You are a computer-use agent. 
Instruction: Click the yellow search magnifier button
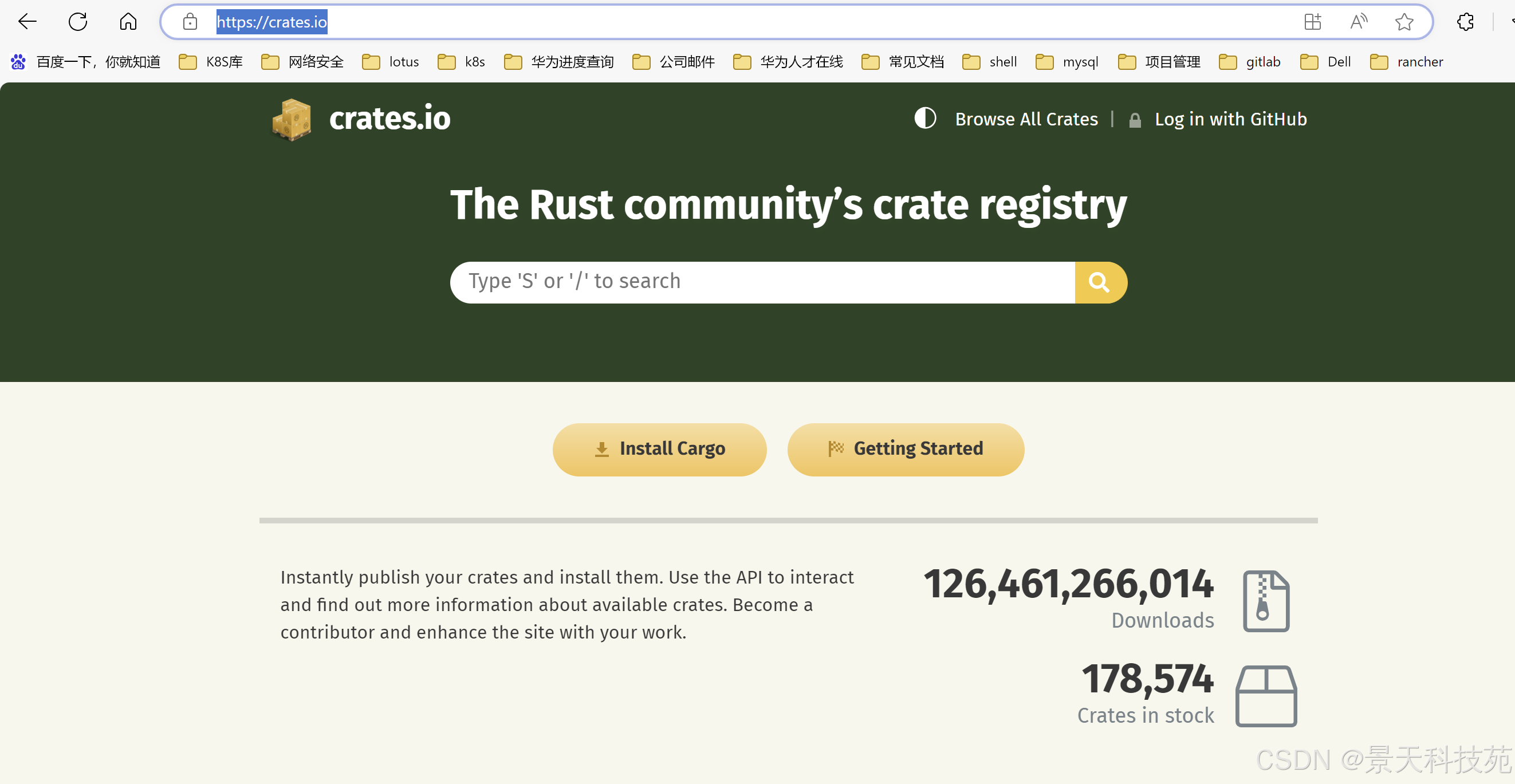click(1100, 282)
